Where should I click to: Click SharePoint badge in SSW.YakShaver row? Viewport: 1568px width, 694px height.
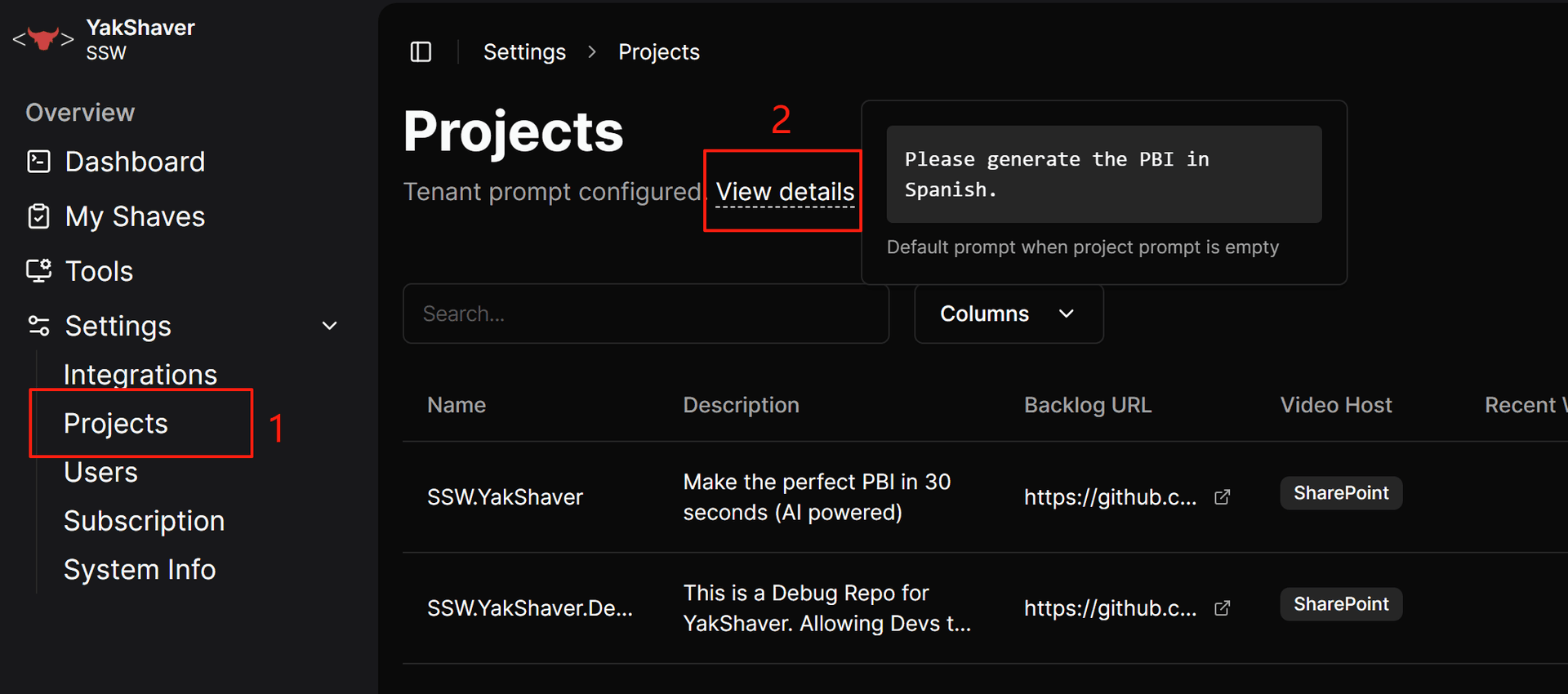pos(1341,493)
